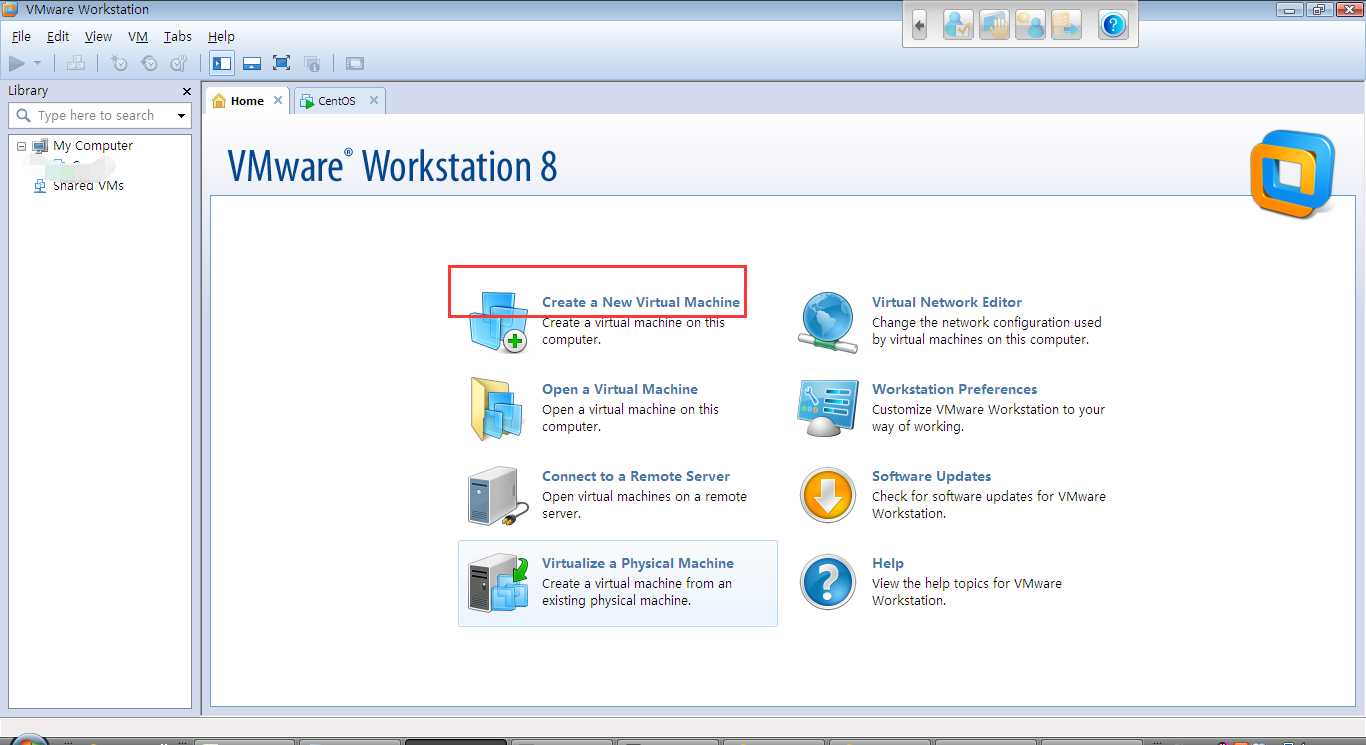The height and width of the screenshot is (745, 1366).
Task: Open the File menu
Action: pyautogui.click(x=21, y=36)
